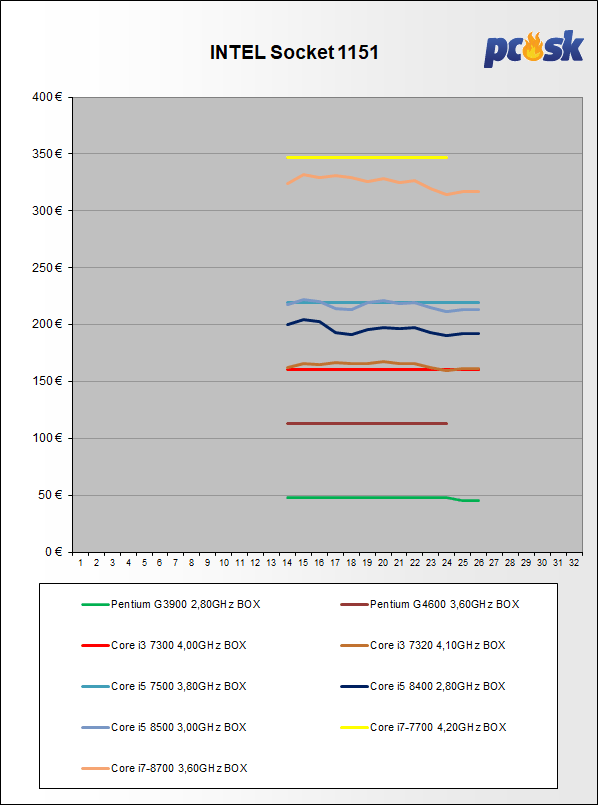Image resolution: width=598 pixels, height=805 pixels.
Task: Click the 0 € axis label
Action: 53,552
